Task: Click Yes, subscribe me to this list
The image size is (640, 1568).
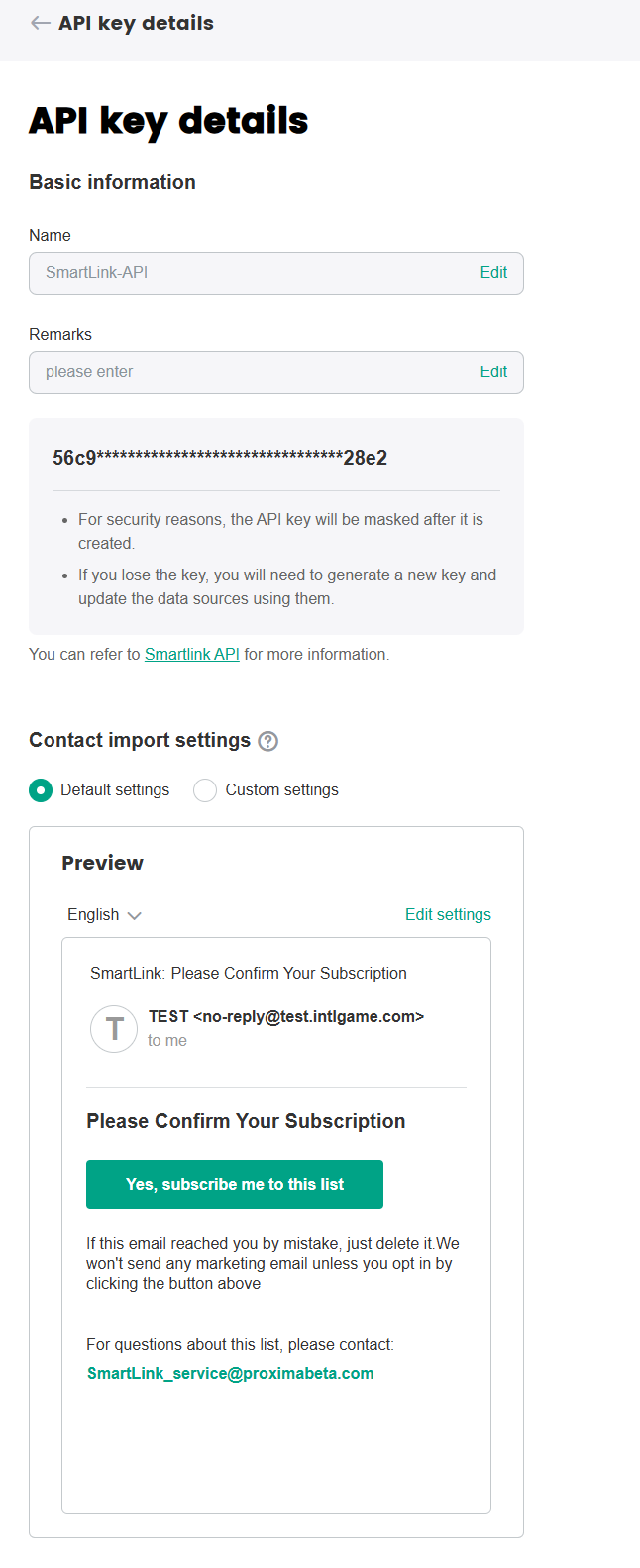Action: point(235,1185)
